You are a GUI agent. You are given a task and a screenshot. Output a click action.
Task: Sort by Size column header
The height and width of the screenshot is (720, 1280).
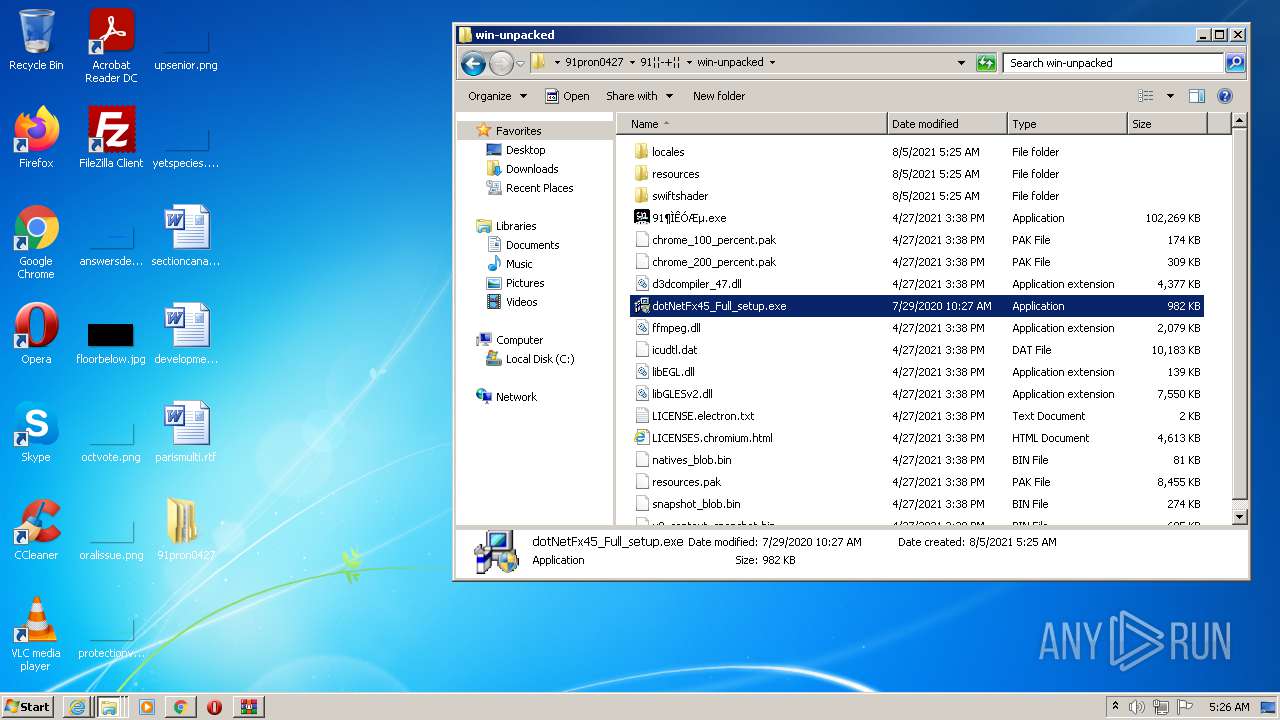coord(1167,124)
